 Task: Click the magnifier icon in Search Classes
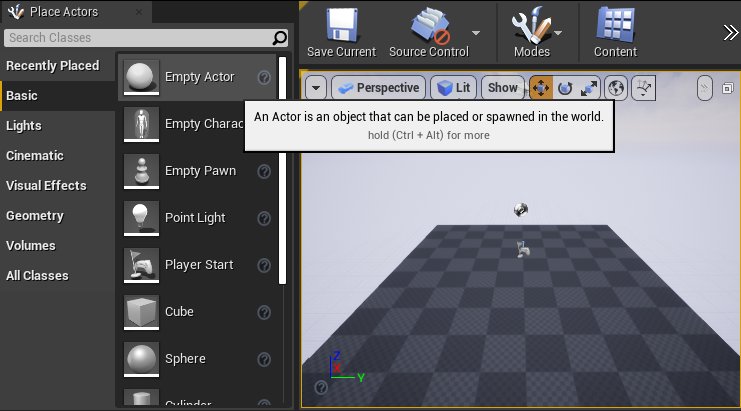280,38
